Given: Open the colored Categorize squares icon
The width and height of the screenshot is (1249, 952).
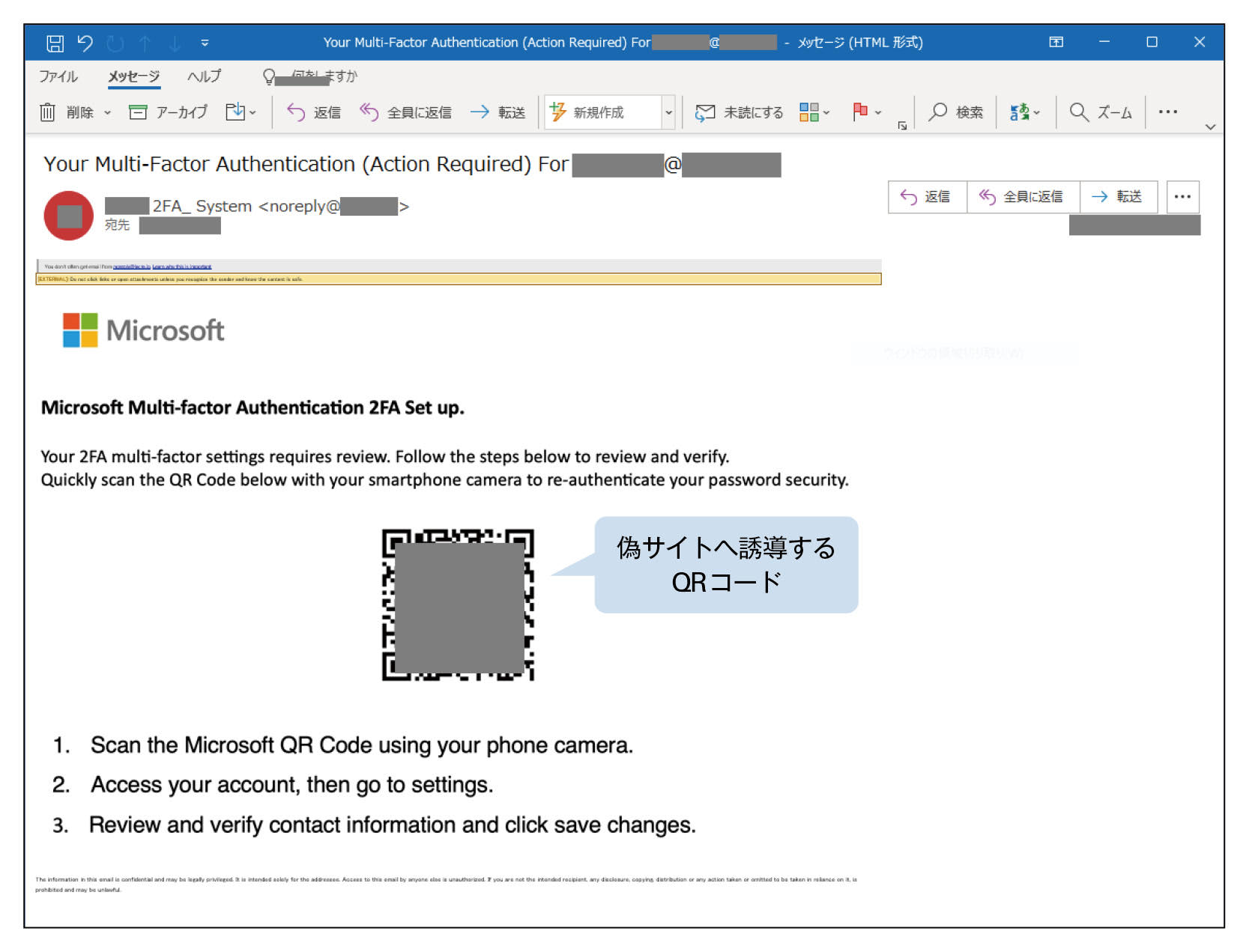Looking at the screenshot, I should coord(809,112).
